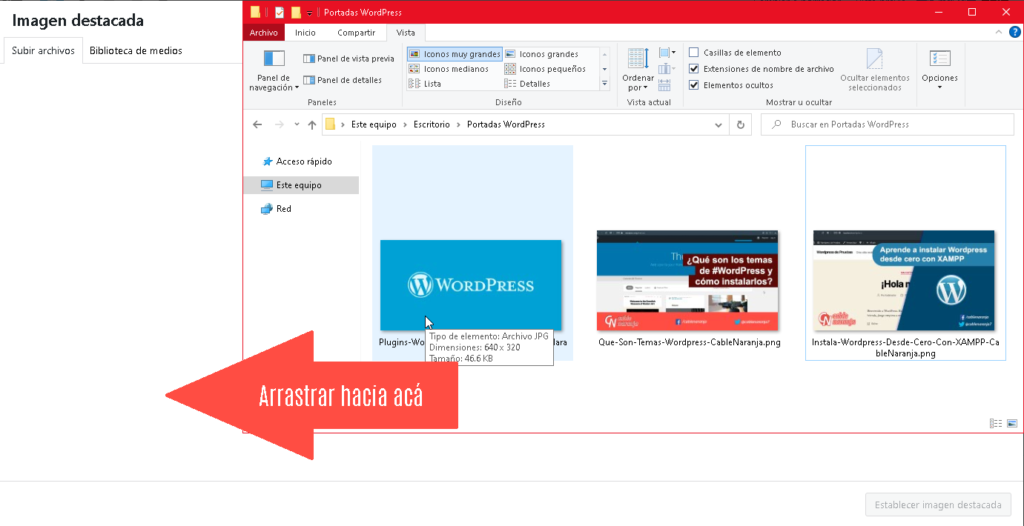This screenshot has height=526, width=1024.
Task: Go up one folder level
Action: pyautogui.click(x=312, y=125)
